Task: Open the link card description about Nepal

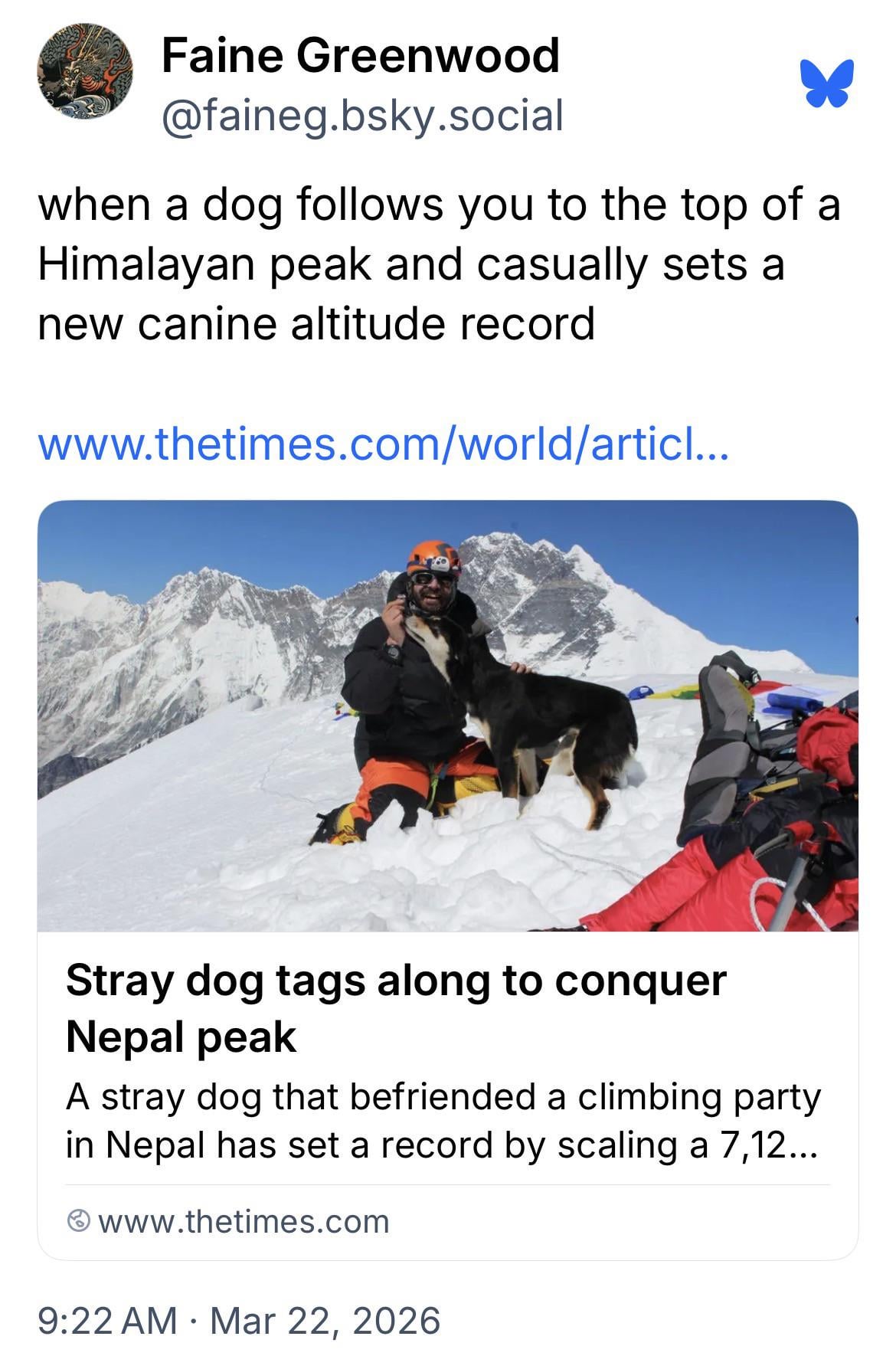Action: point(442,1120)
